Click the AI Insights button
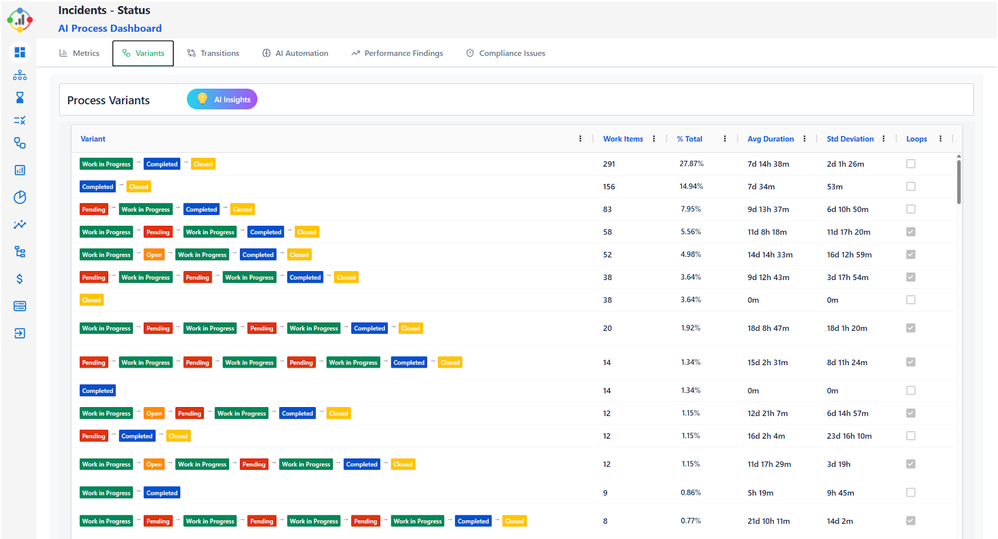This screenshot has height=539, width=998. point(222,99)
